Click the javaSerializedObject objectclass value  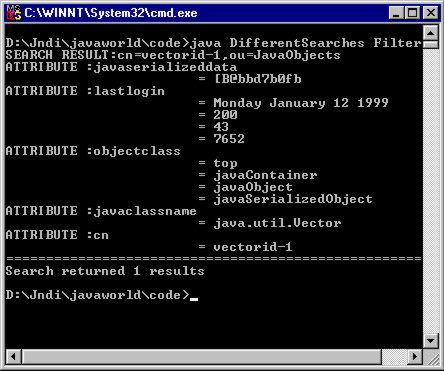click(293, 199)
